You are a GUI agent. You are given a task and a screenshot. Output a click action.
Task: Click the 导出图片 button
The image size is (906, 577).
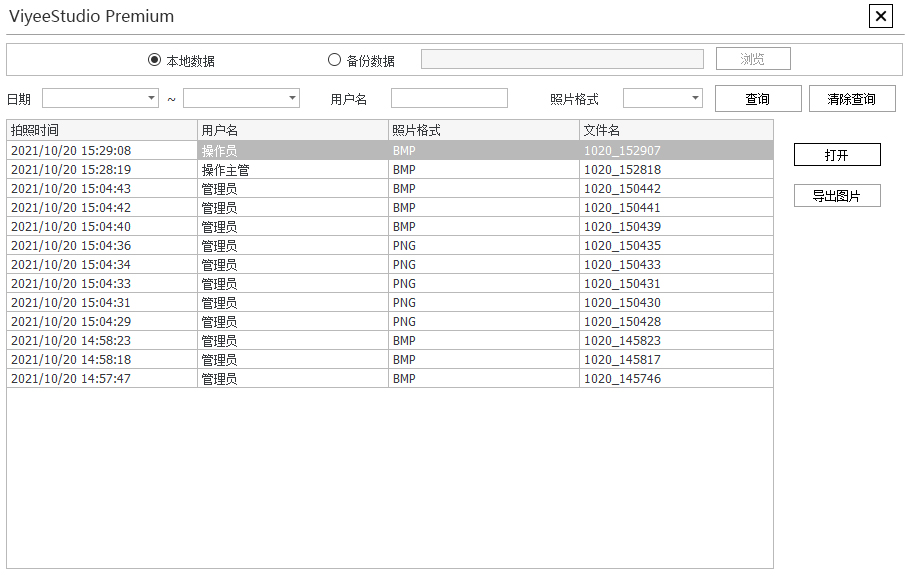(837, 196)
